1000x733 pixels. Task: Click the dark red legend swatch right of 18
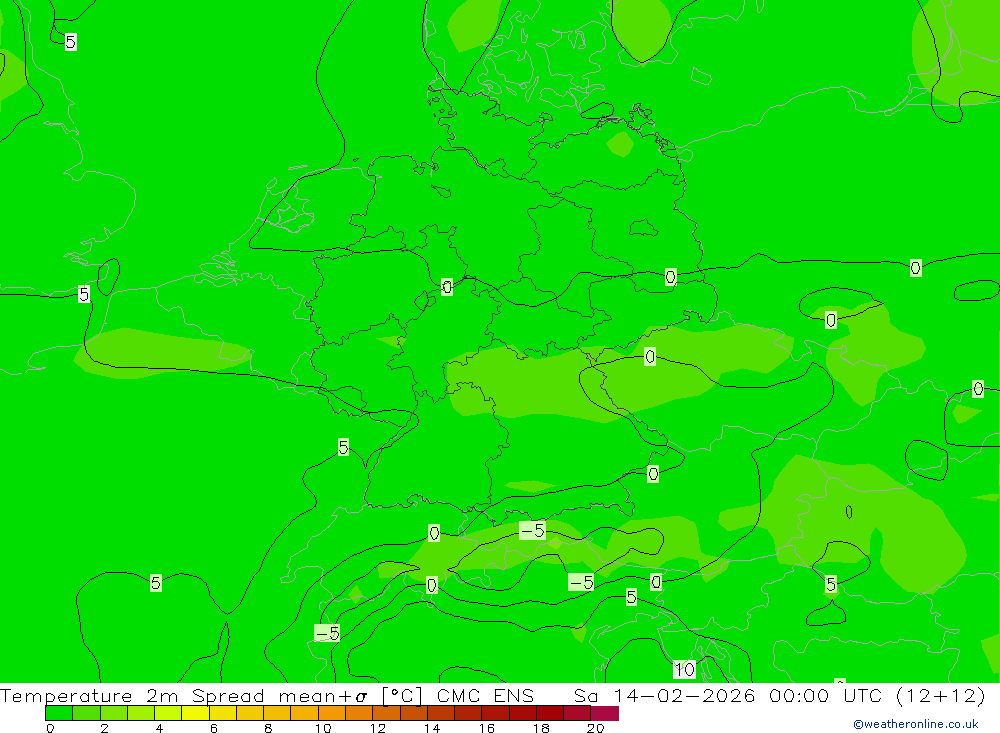[550, 713]
